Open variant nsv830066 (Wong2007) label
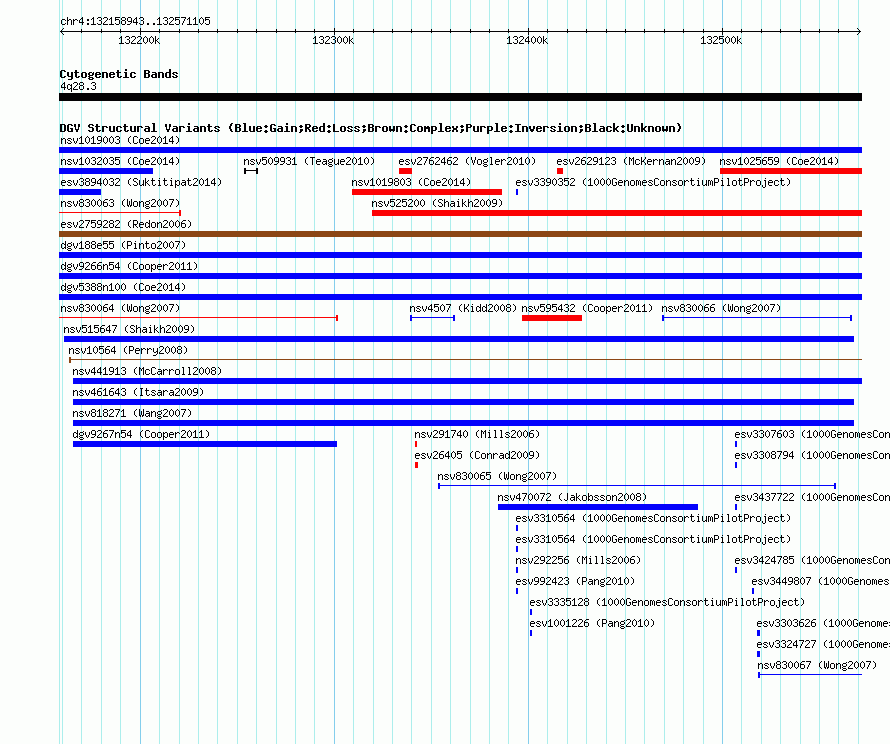The image size is (890, 744). point(721,308)
